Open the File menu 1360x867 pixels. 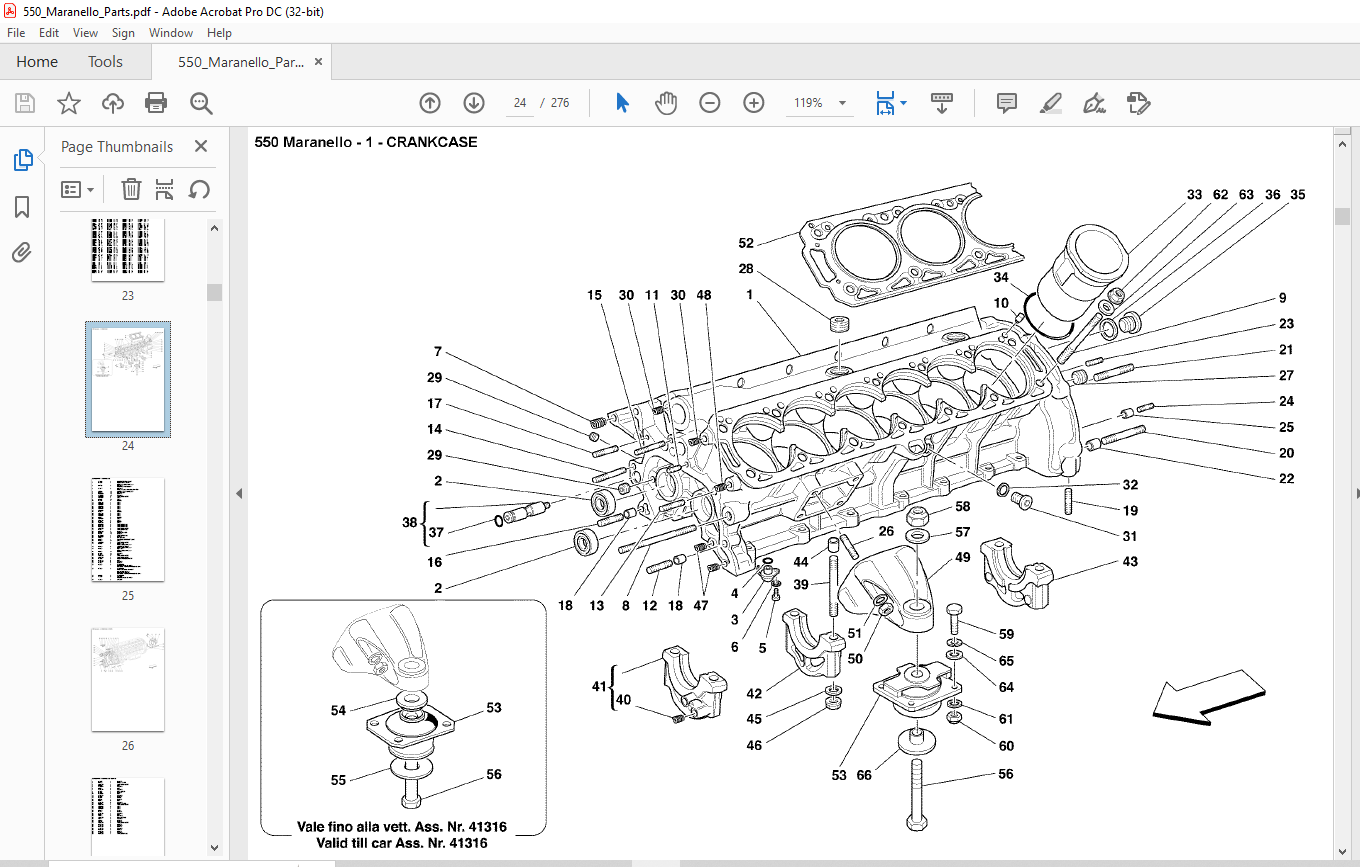16,33
